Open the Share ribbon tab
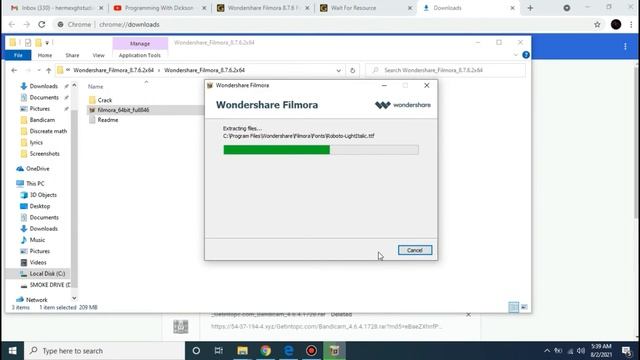Screen dimensions: 640x360 (72, 55)
